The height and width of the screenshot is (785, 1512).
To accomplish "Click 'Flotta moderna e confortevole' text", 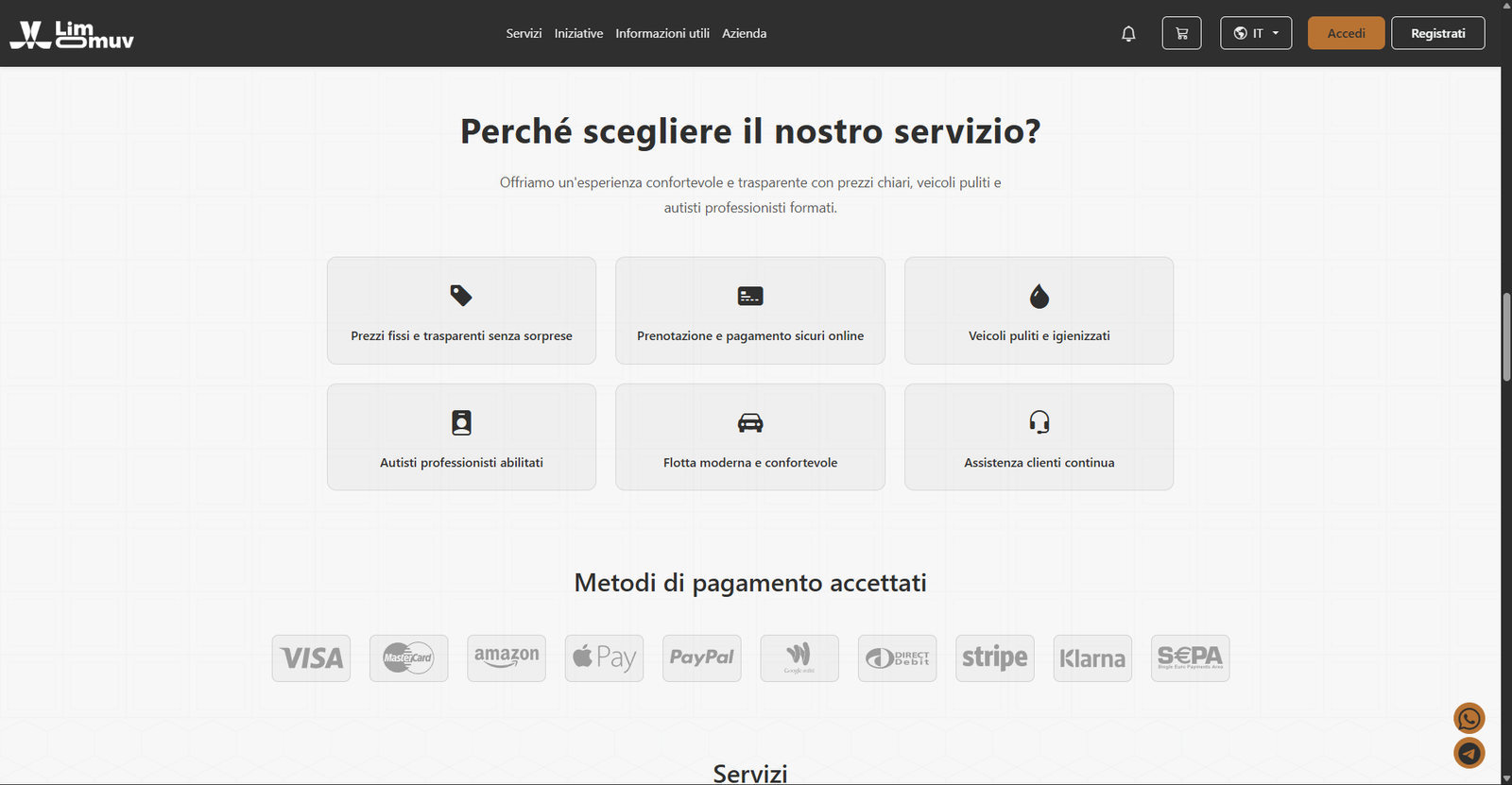I will (750, 463).
